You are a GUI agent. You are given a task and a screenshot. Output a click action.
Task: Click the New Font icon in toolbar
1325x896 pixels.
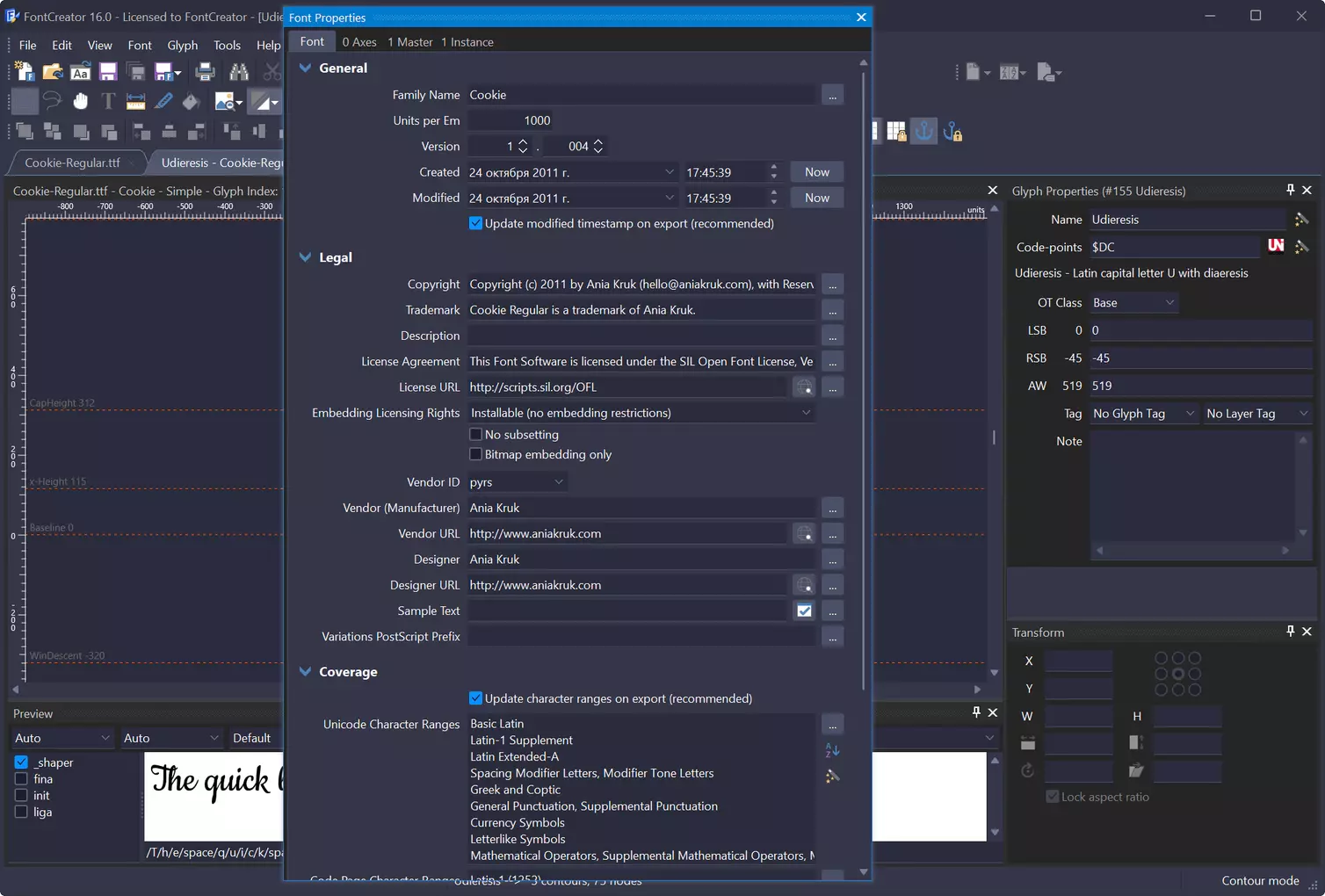point(25,72)
